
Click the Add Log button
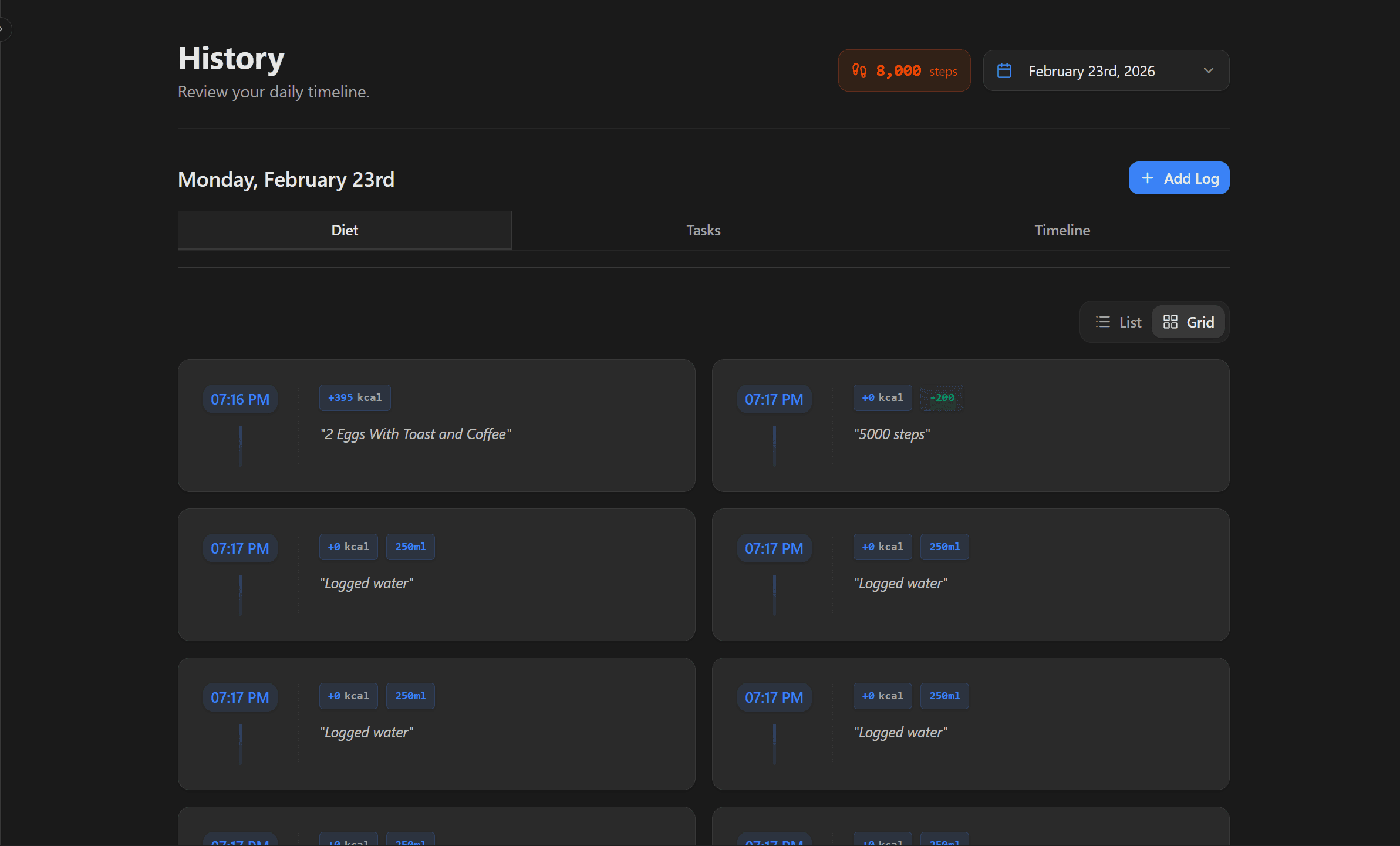(1179, 178)
